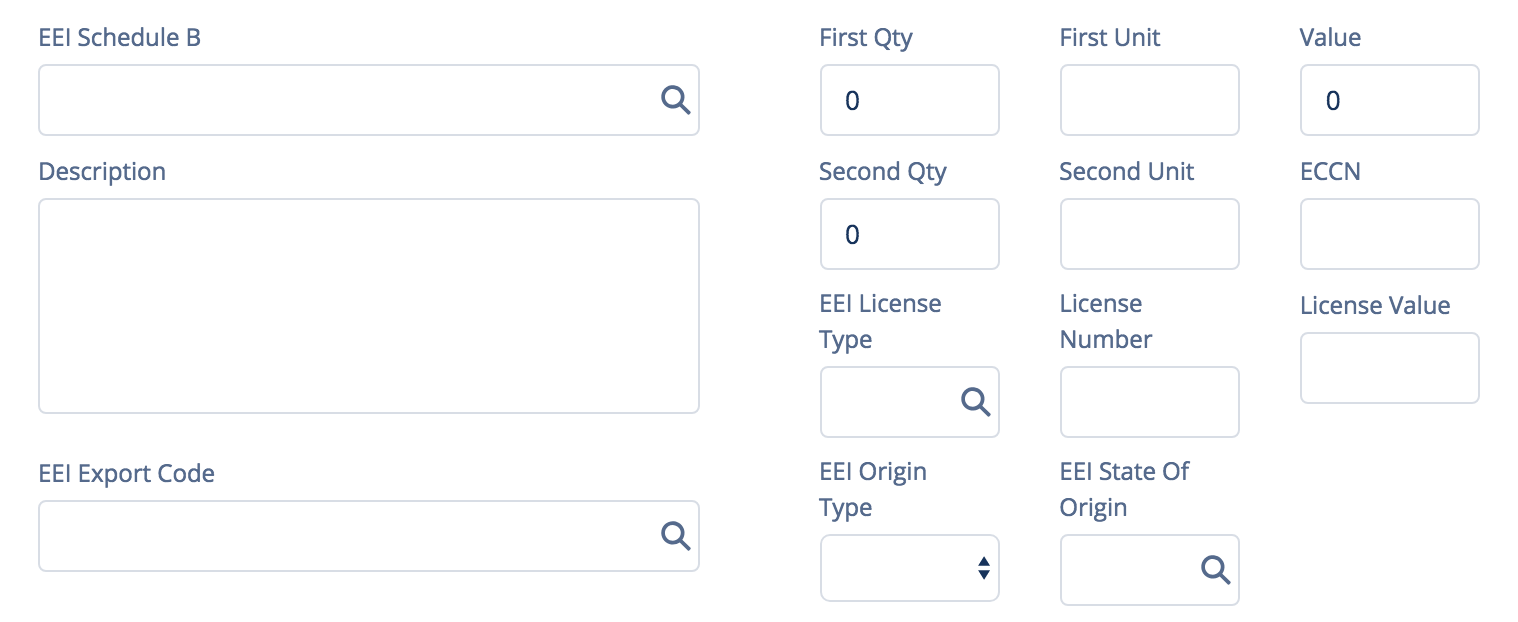Click the First Qty field
Screen dimensions: 1518x622
coord(910,100)
